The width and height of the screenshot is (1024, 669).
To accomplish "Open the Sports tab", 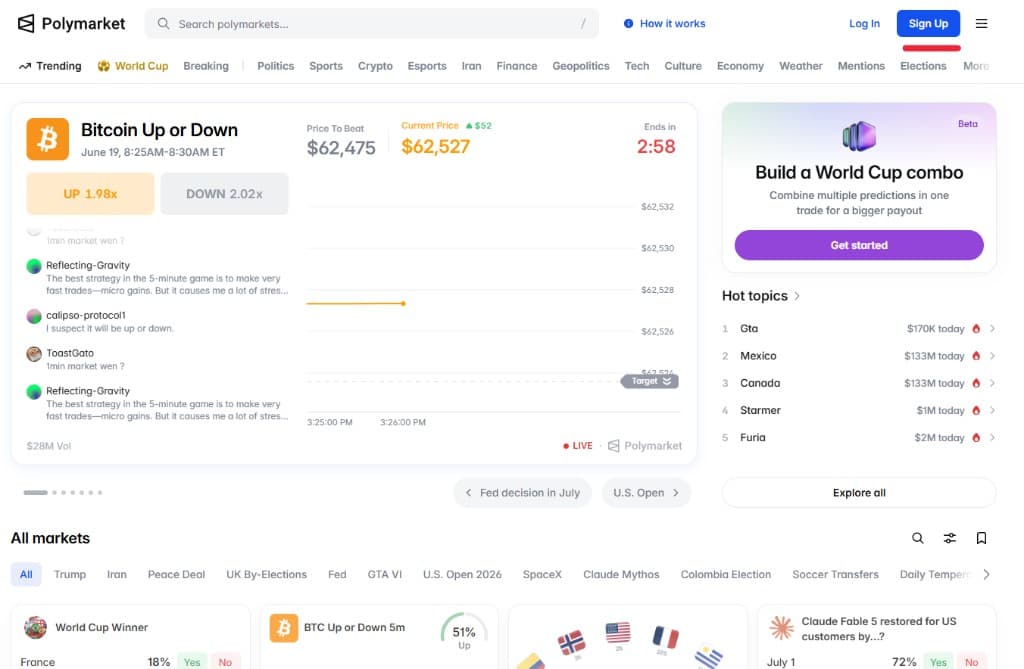I will tap(326, 66).
